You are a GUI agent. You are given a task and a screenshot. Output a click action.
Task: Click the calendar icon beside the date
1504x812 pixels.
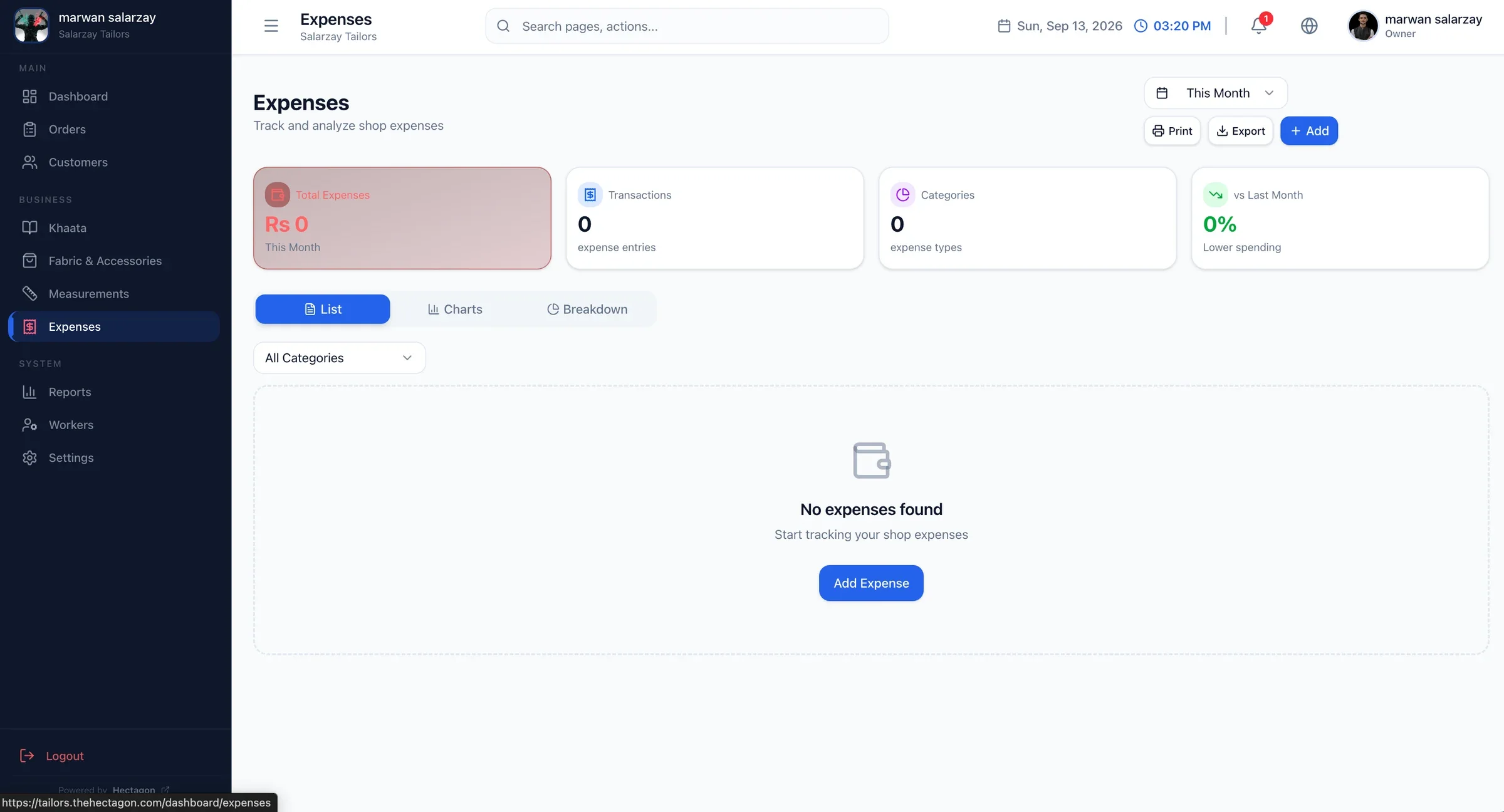coord(1004,26)
